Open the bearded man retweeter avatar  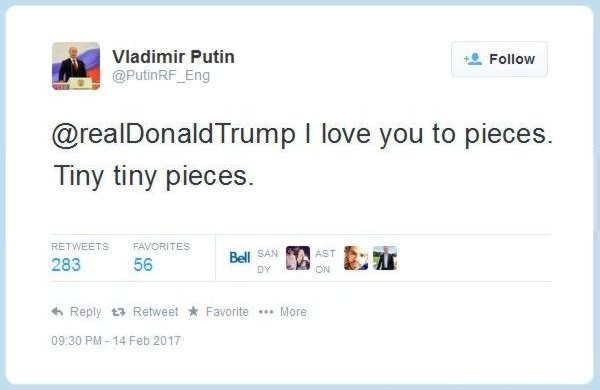[x=356, y=258]
